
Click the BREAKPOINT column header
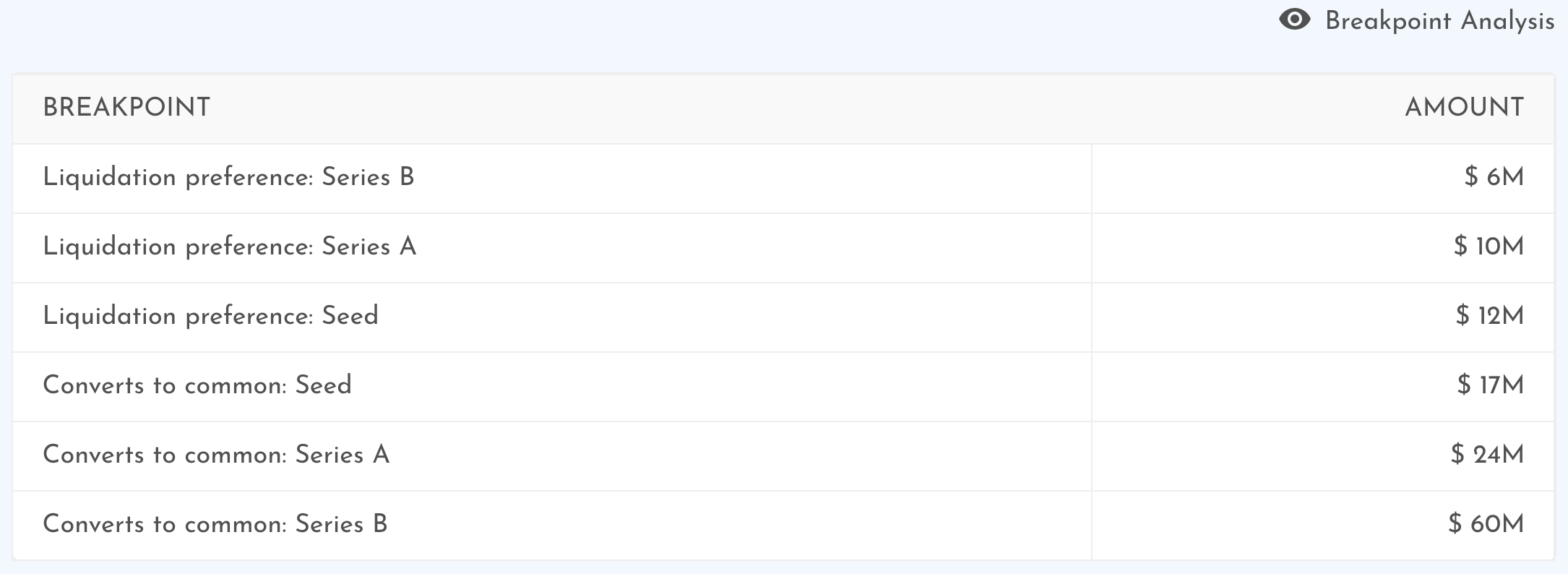[126, 108]
